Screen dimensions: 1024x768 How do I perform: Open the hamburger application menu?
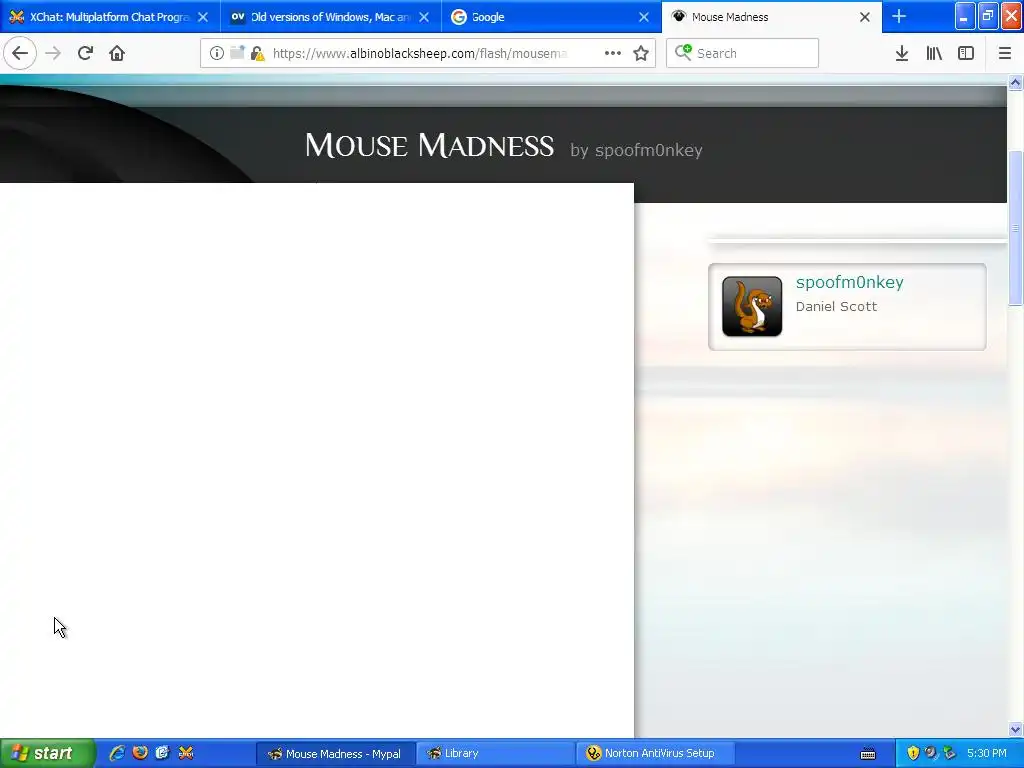[1005, 53]
